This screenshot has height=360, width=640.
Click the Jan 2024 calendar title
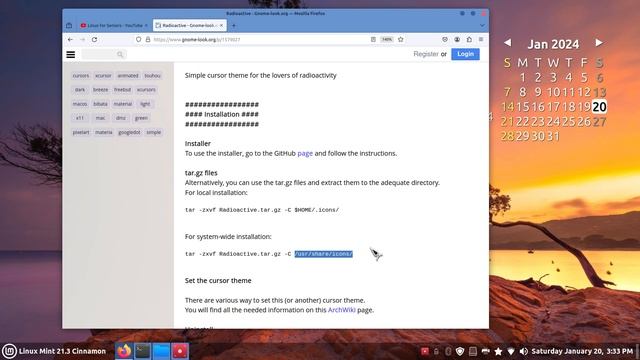click(x=553, y=44)
